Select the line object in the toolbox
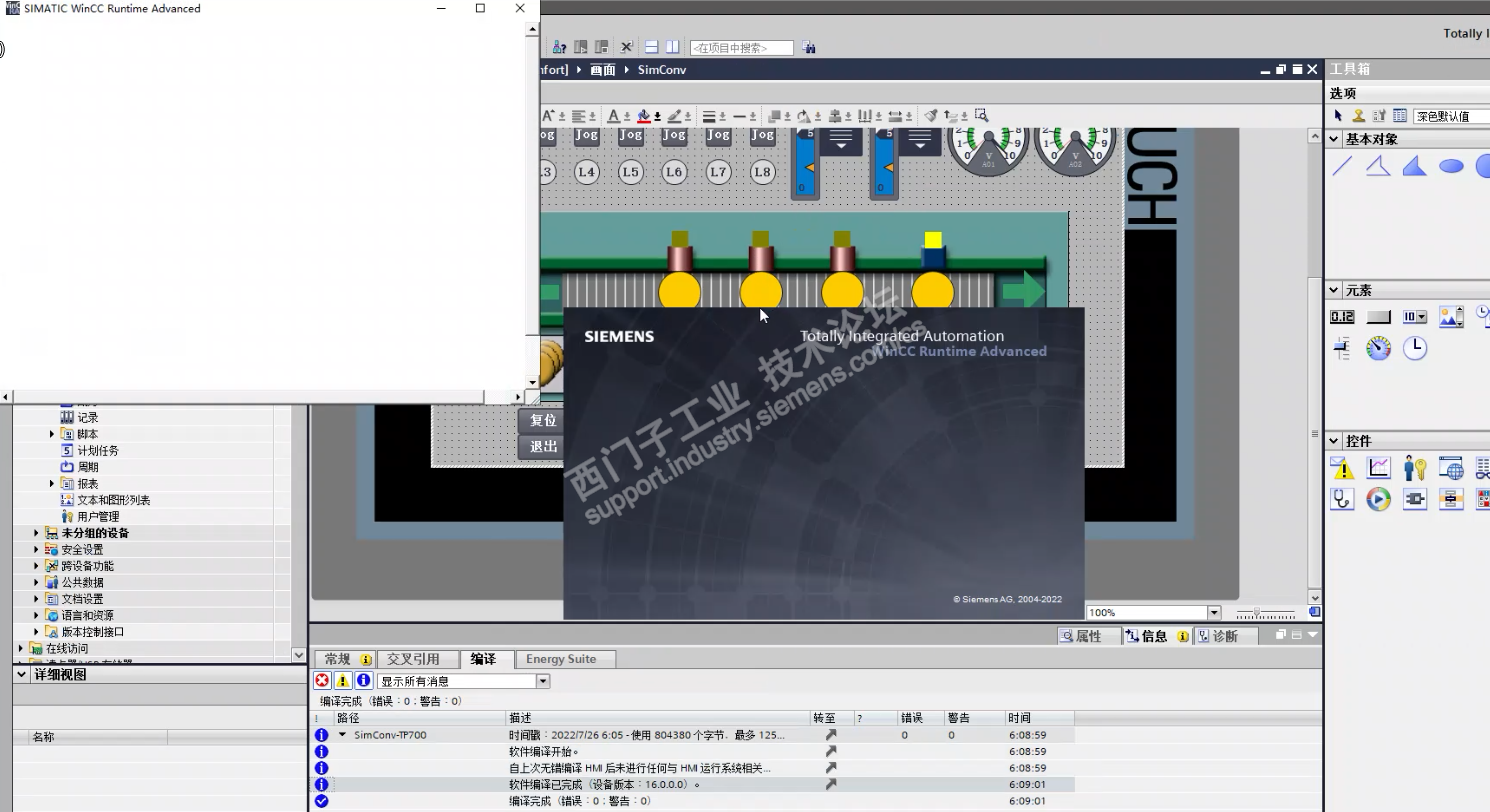Image resolution: width=1490 pixels, height=812 pixels. [x=1342, y=166]
